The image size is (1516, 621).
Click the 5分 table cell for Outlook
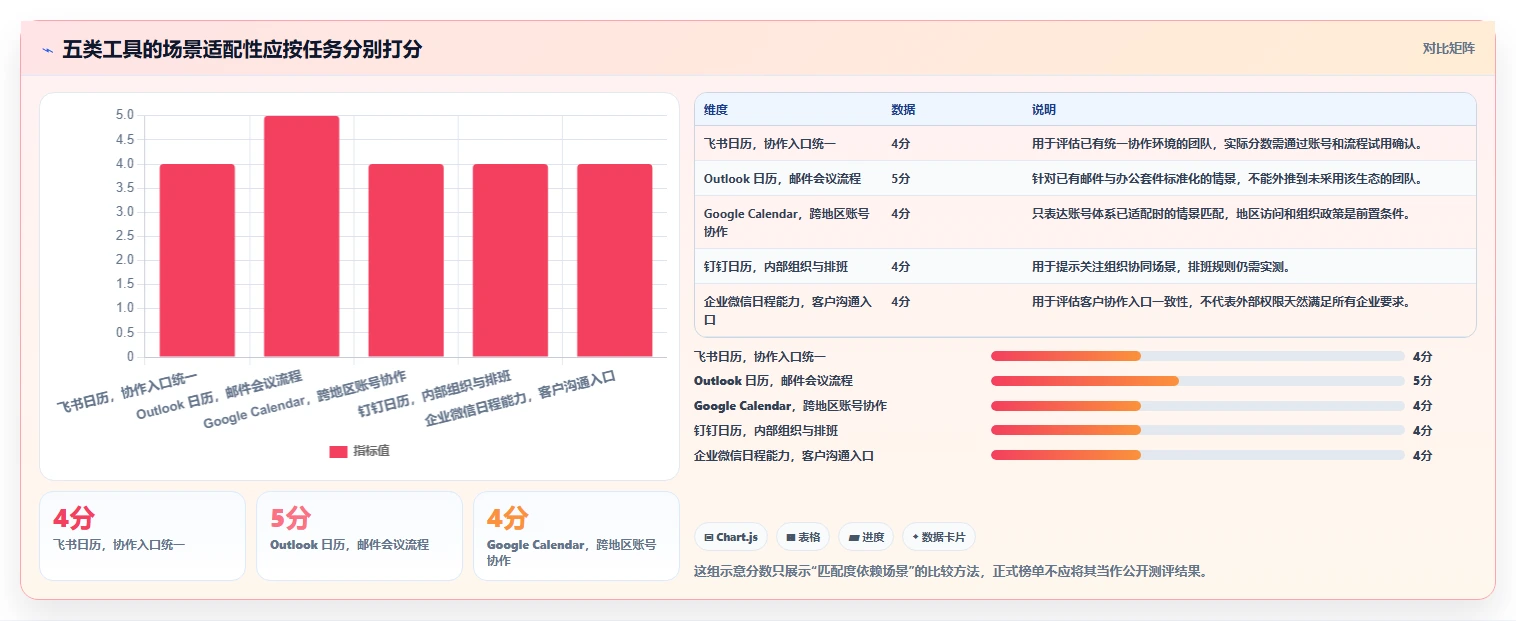[x=901, y=178]
